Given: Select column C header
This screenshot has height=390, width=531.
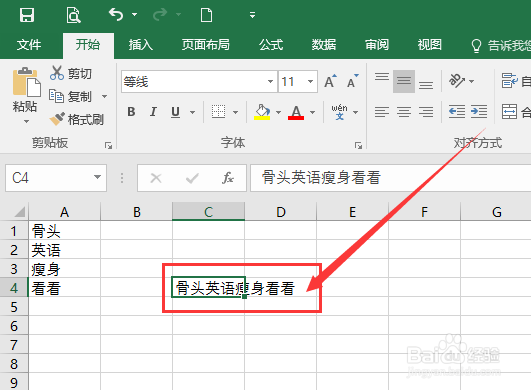Looking at the screenshot, I should [x=209, y=212].
